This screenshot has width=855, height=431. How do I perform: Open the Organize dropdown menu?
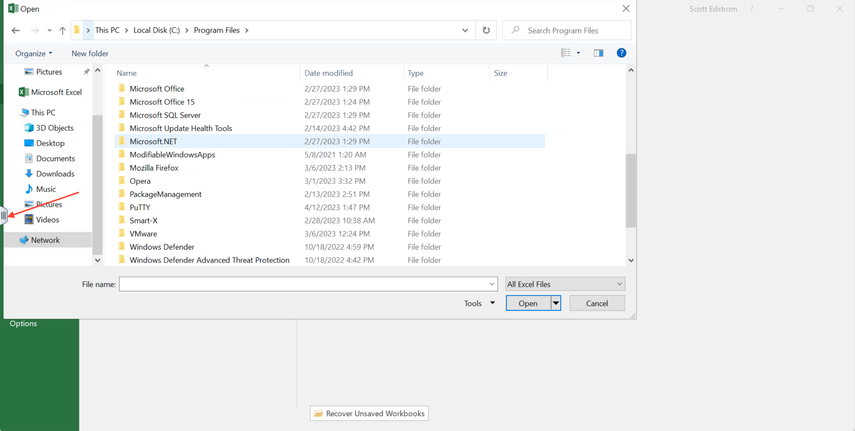tap(34, 53)
